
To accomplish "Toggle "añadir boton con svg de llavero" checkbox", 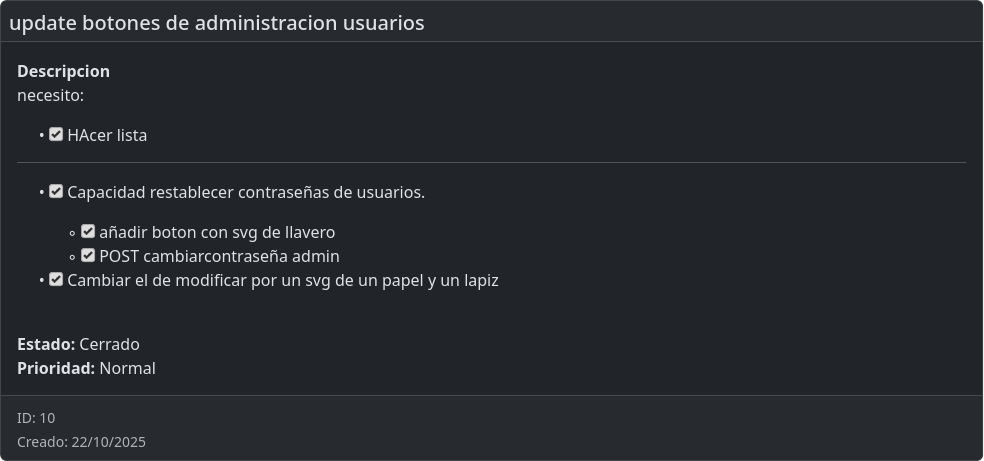I will tap(88, 231).
